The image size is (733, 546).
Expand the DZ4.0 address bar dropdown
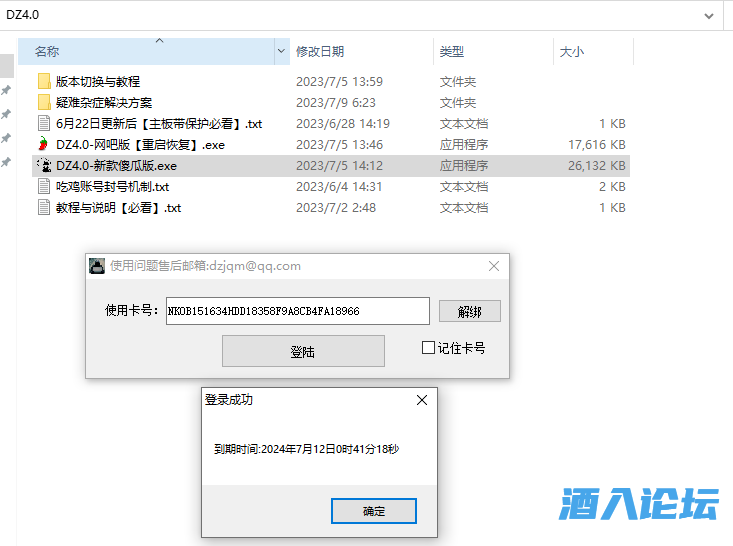(x=709, y=16)
